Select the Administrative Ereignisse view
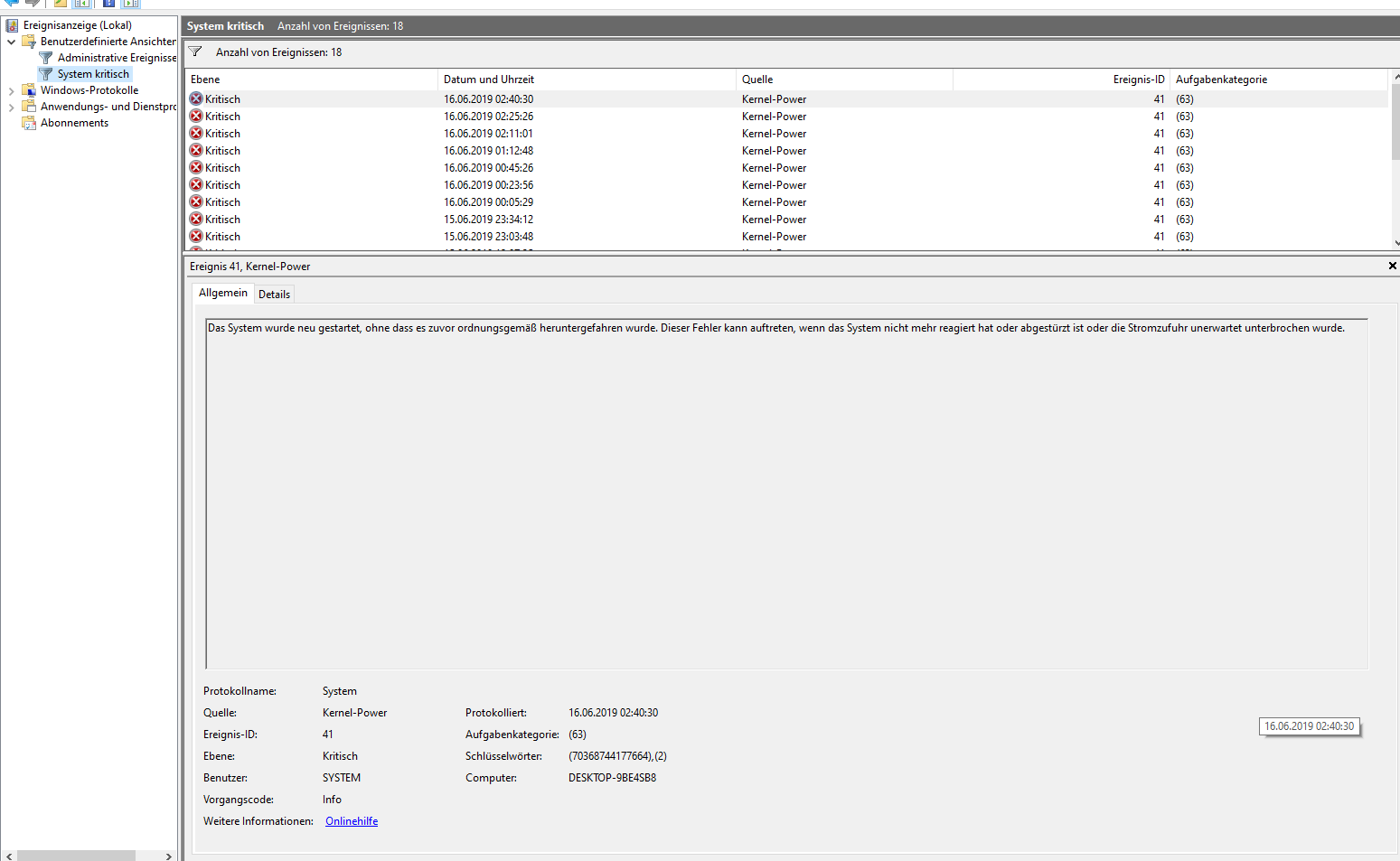Image resolution: width=1400 pixels, height=861 pixels. (117, 58)
